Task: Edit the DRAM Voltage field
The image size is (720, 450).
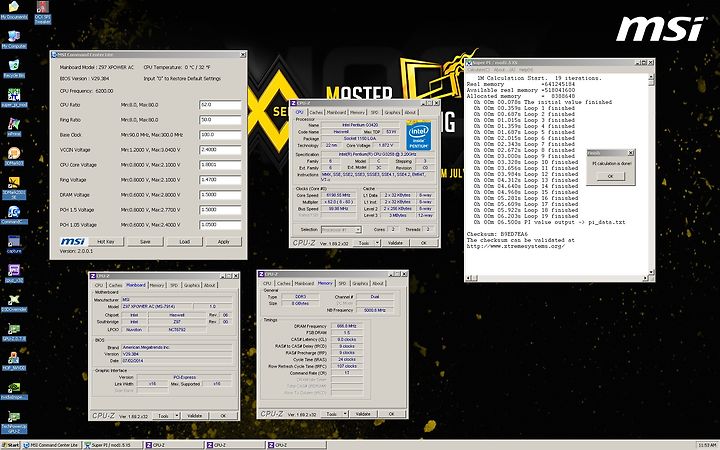Action: [x=220, y=195]
